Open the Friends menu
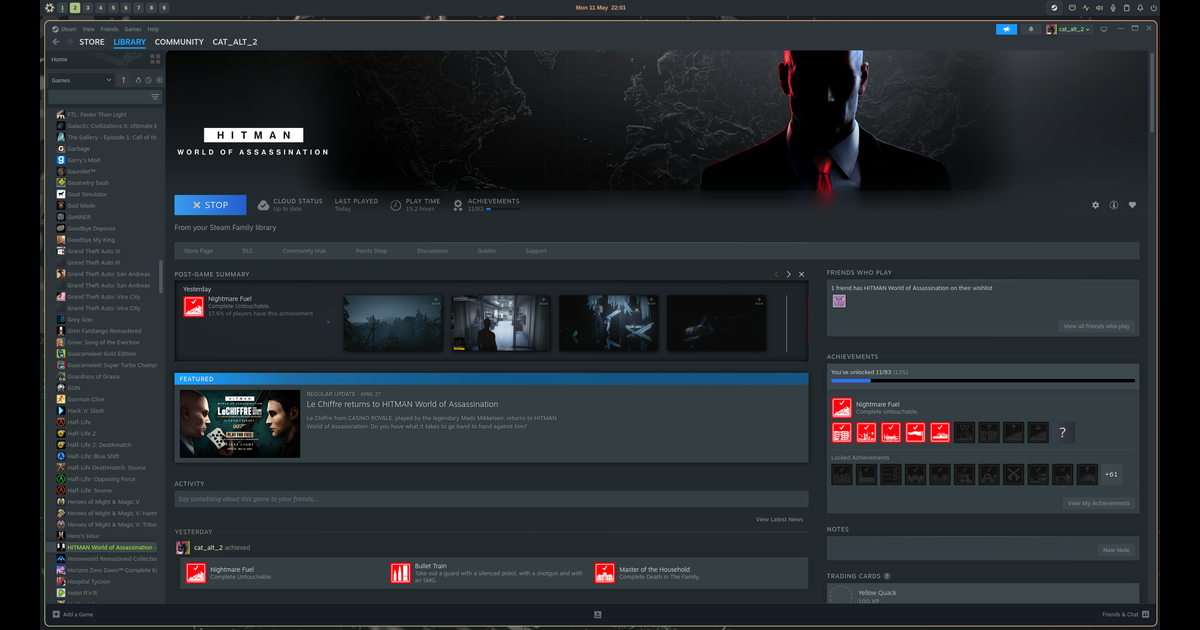This screenshot has height=630, width=1200. coord(109,29)
